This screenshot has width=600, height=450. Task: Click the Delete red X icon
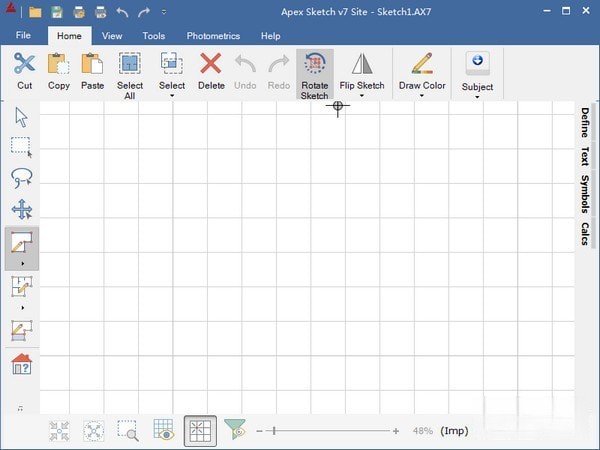click(211, 64)
